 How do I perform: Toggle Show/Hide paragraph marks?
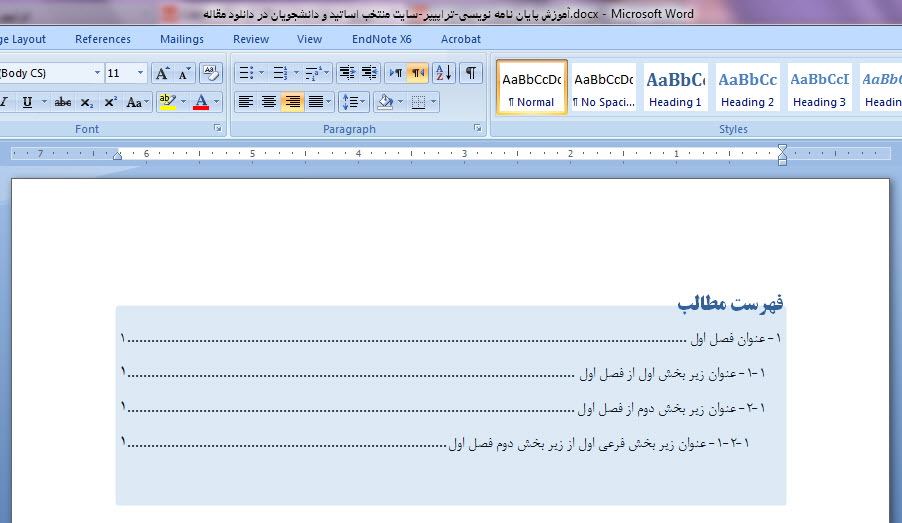pyautogui.click(x=470, y=73)
